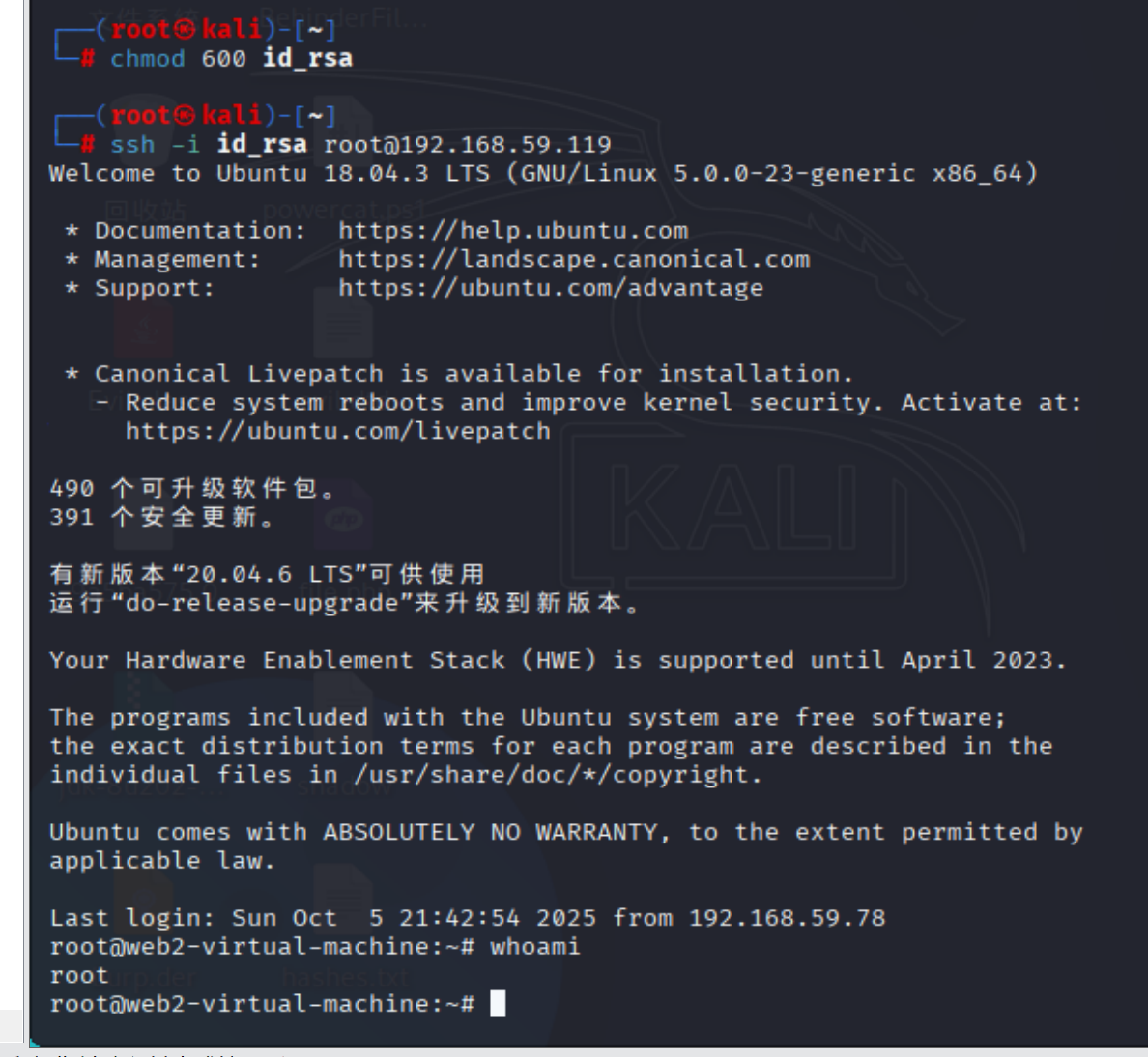Click the root@192.168.59.119 SSH target

pyautogui.click(x=468, y=145)
